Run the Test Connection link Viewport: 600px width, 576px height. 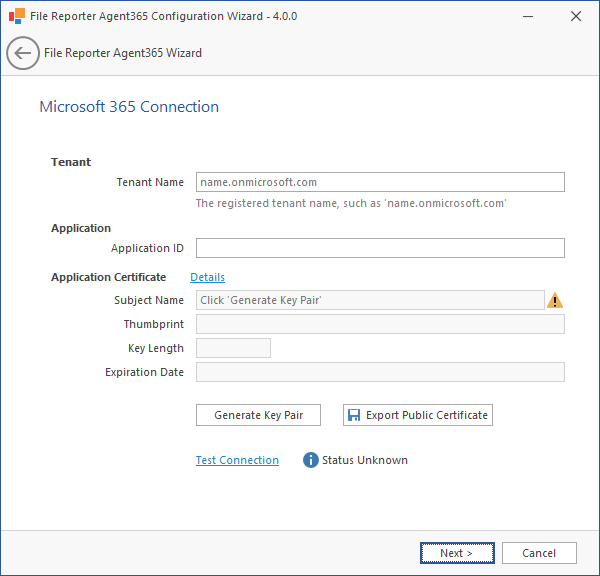[237, 460]
